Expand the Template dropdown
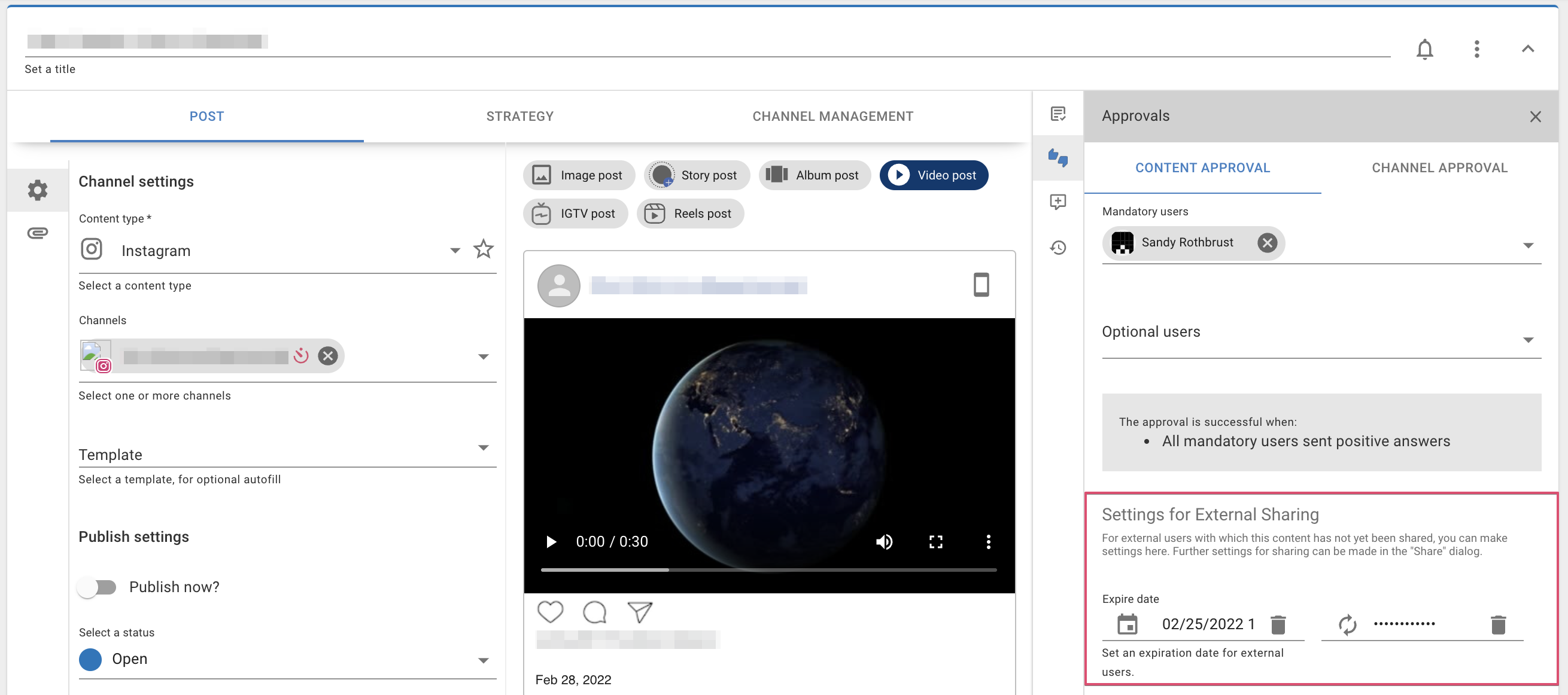Viewport: 1568px width, 695px height. click(x=484, y=448)
